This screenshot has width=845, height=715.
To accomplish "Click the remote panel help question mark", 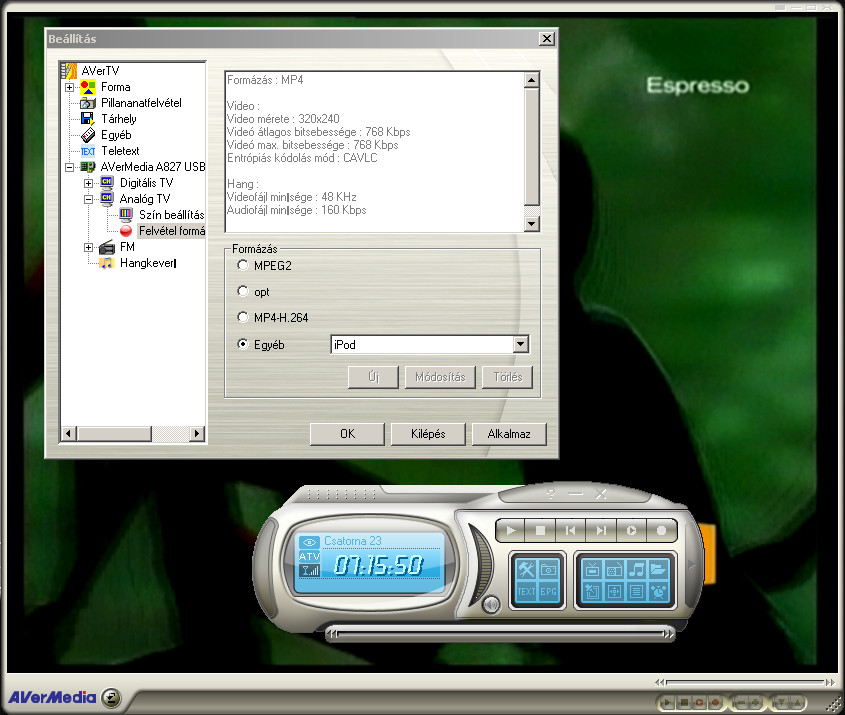I will pos(551,494).
